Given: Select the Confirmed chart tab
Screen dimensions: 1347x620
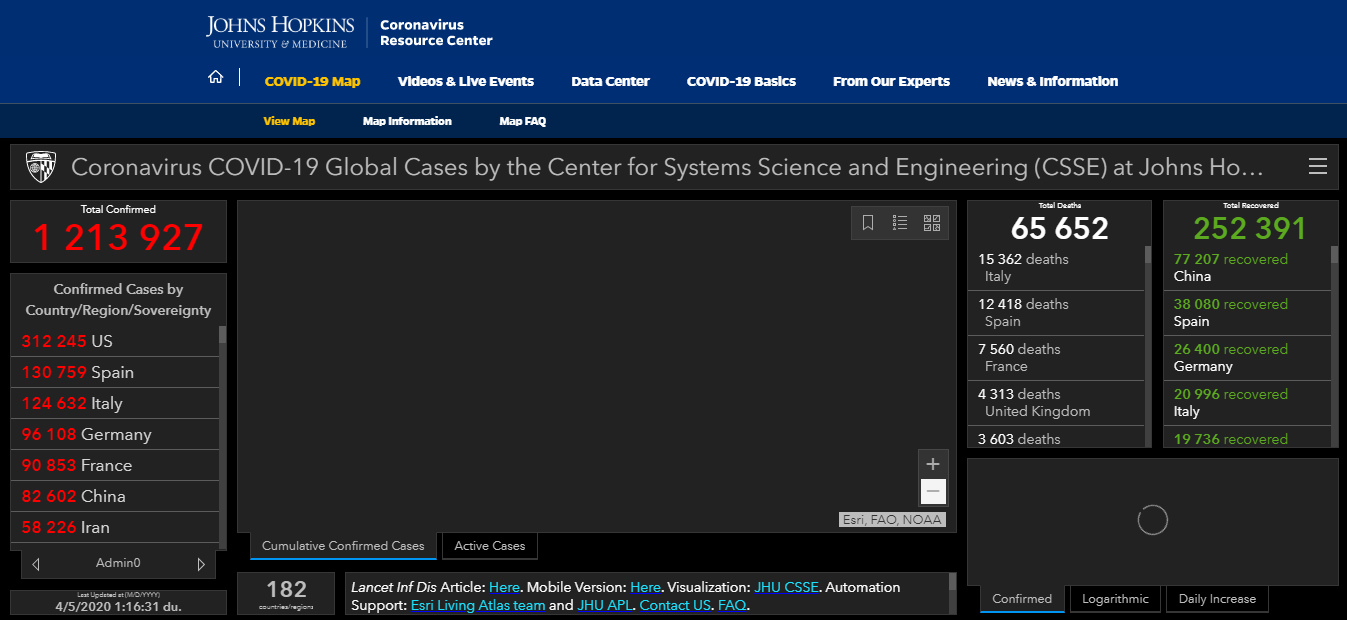Looking at the screenshot, I should click(x=1022, y=599).
